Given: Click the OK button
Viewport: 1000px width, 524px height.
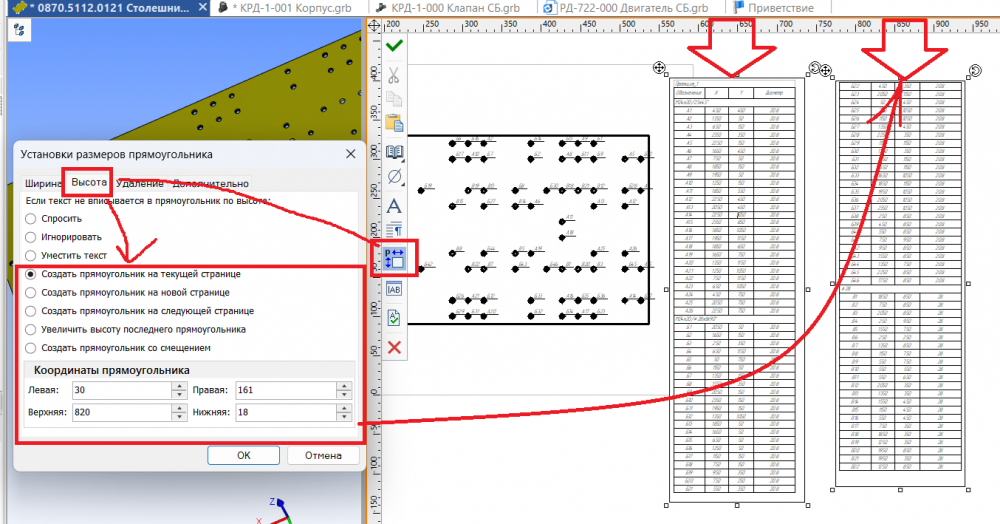Looking at the screenshot, I should click(x=244, y=455).
